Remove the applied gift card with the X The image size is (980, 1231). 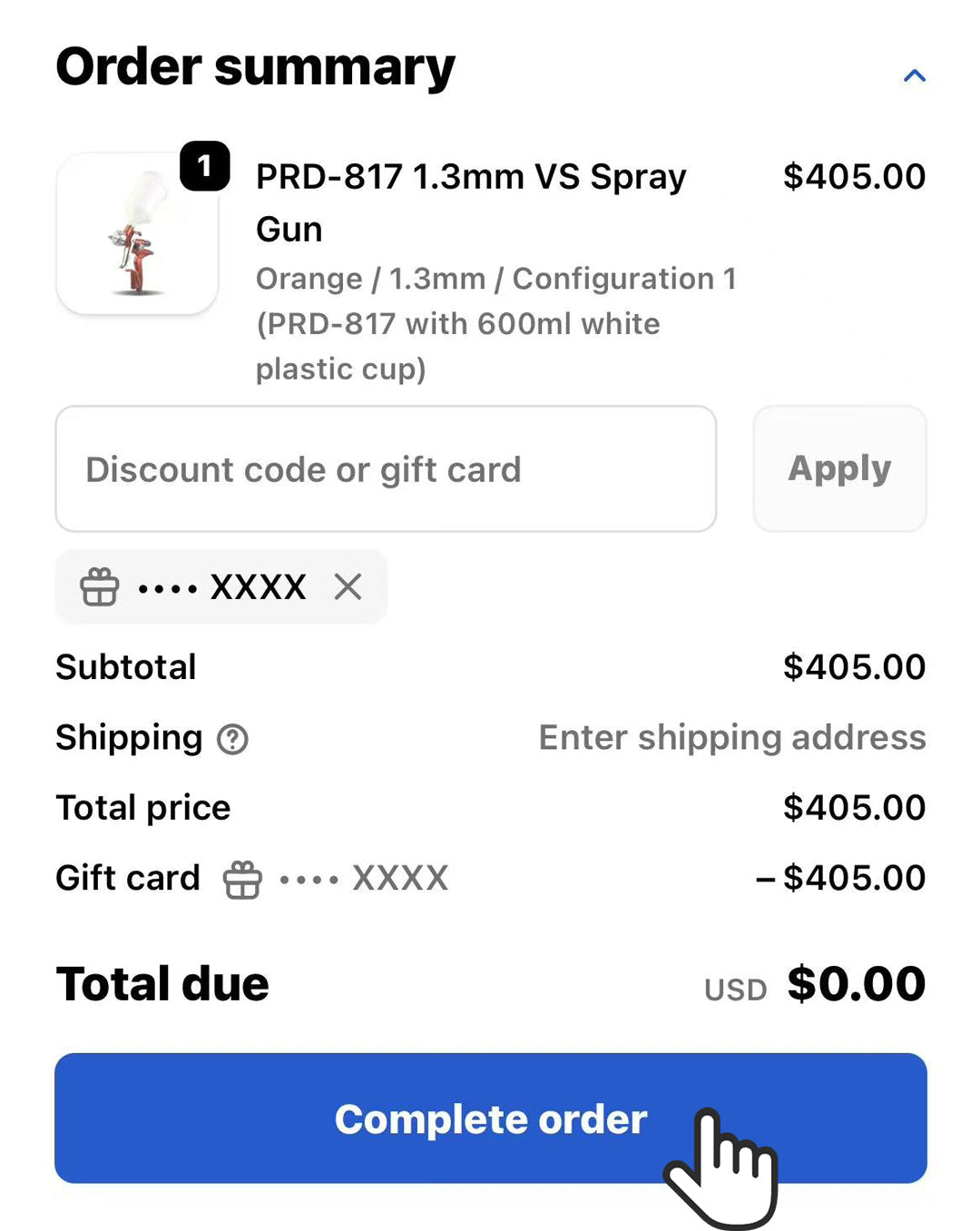[348, 587]
